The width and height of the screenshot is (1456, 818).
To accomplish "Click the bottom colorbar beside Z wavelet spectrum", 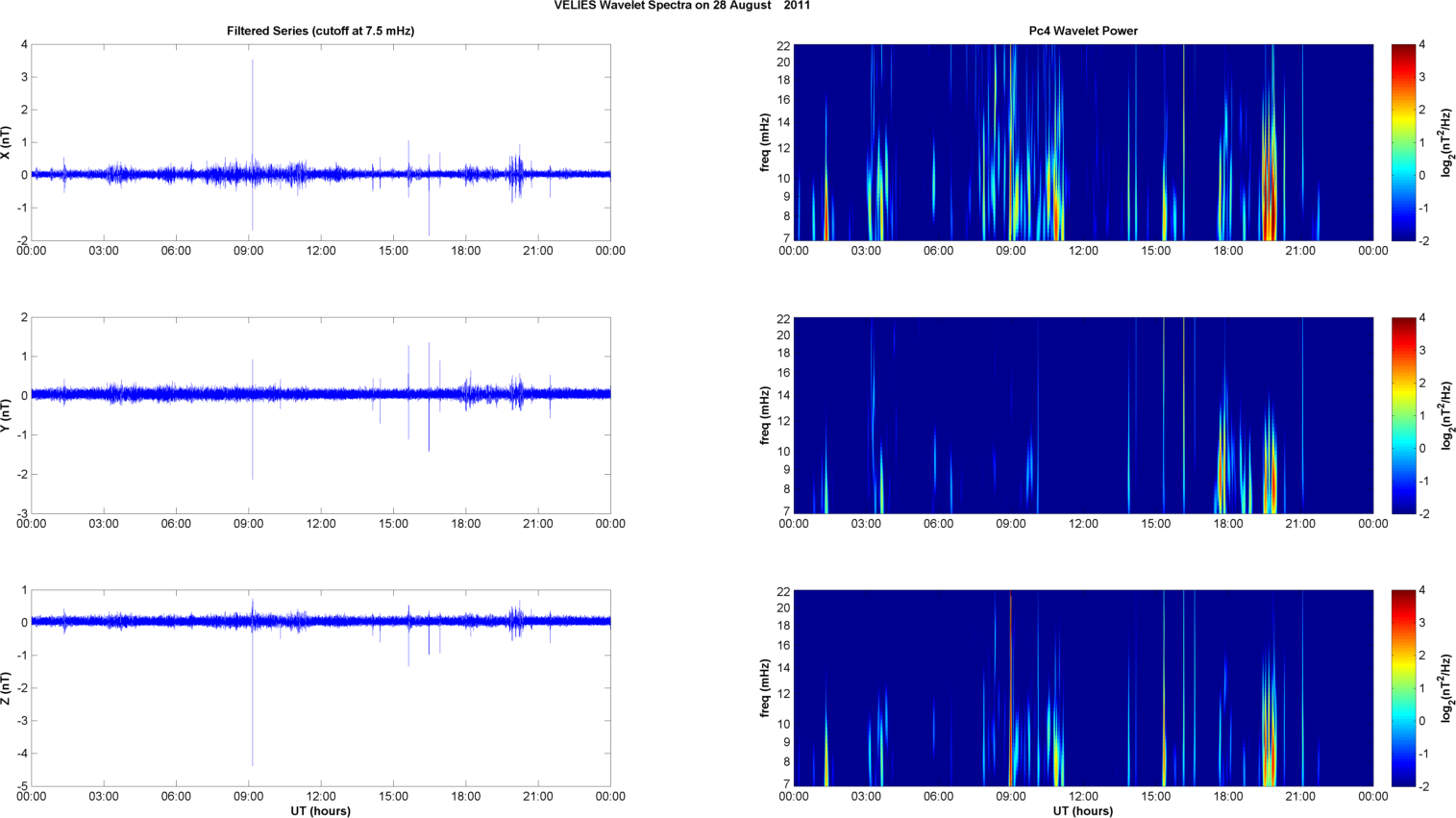I will pyautogui.click(x=1403, y=688).
